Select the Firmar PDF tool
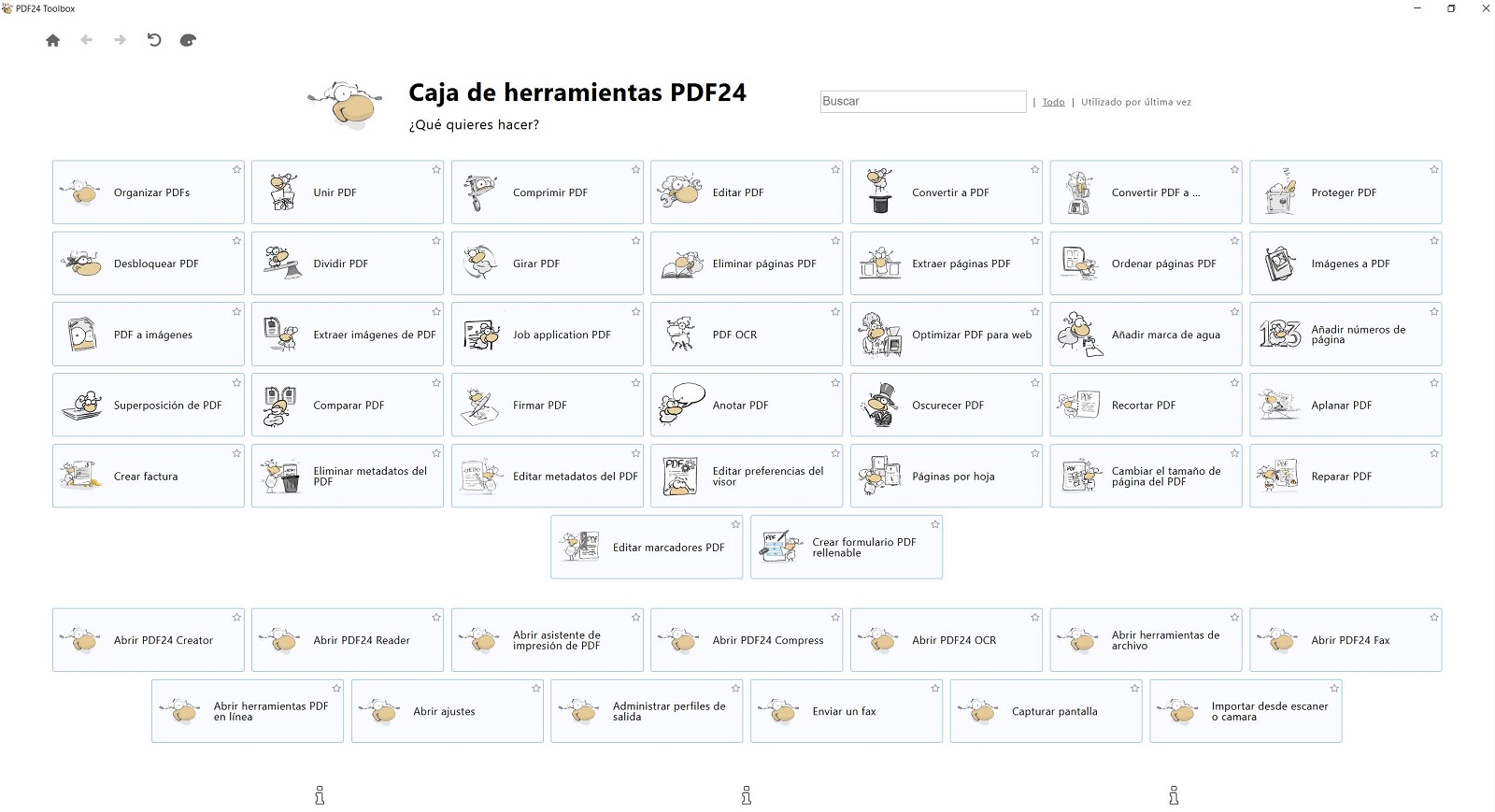Screen dimensions: 1495x812 pos(547,406)
